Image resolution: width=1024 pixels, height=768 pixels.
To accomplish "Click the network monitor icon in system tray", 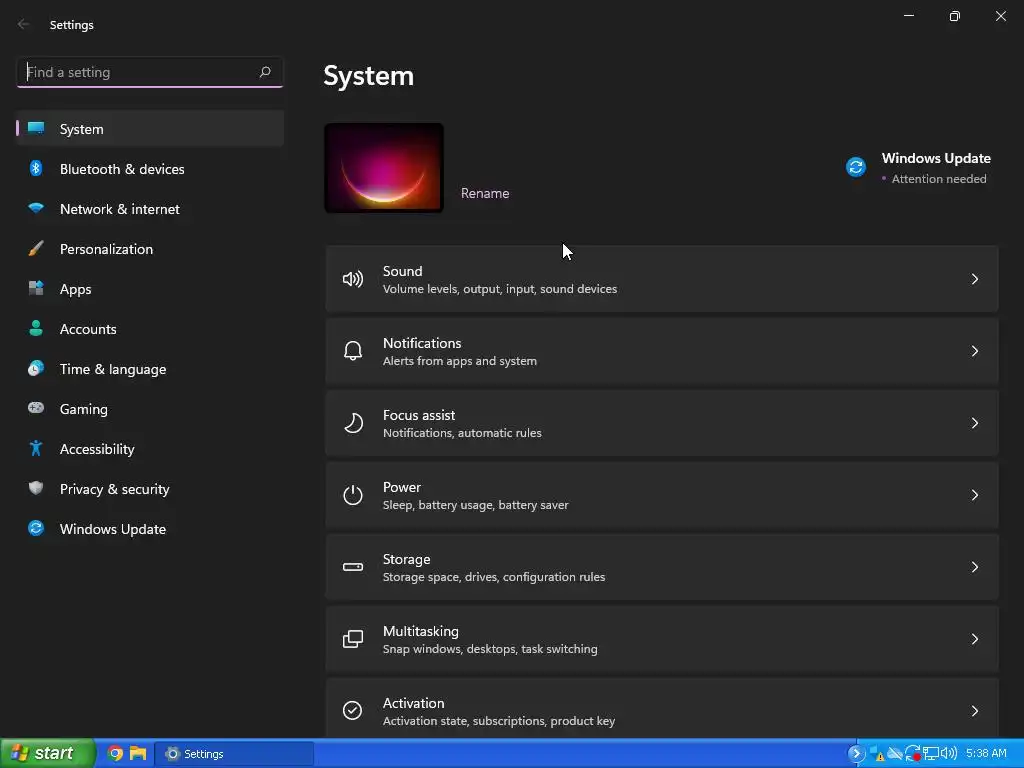I will click(x=931, y=754).
